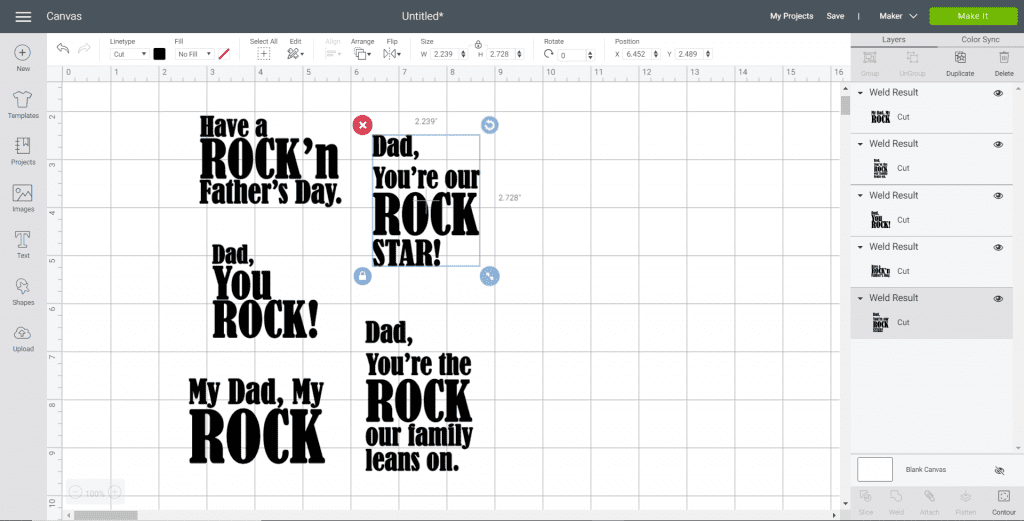Click the Fill no-color swatch

224,54
